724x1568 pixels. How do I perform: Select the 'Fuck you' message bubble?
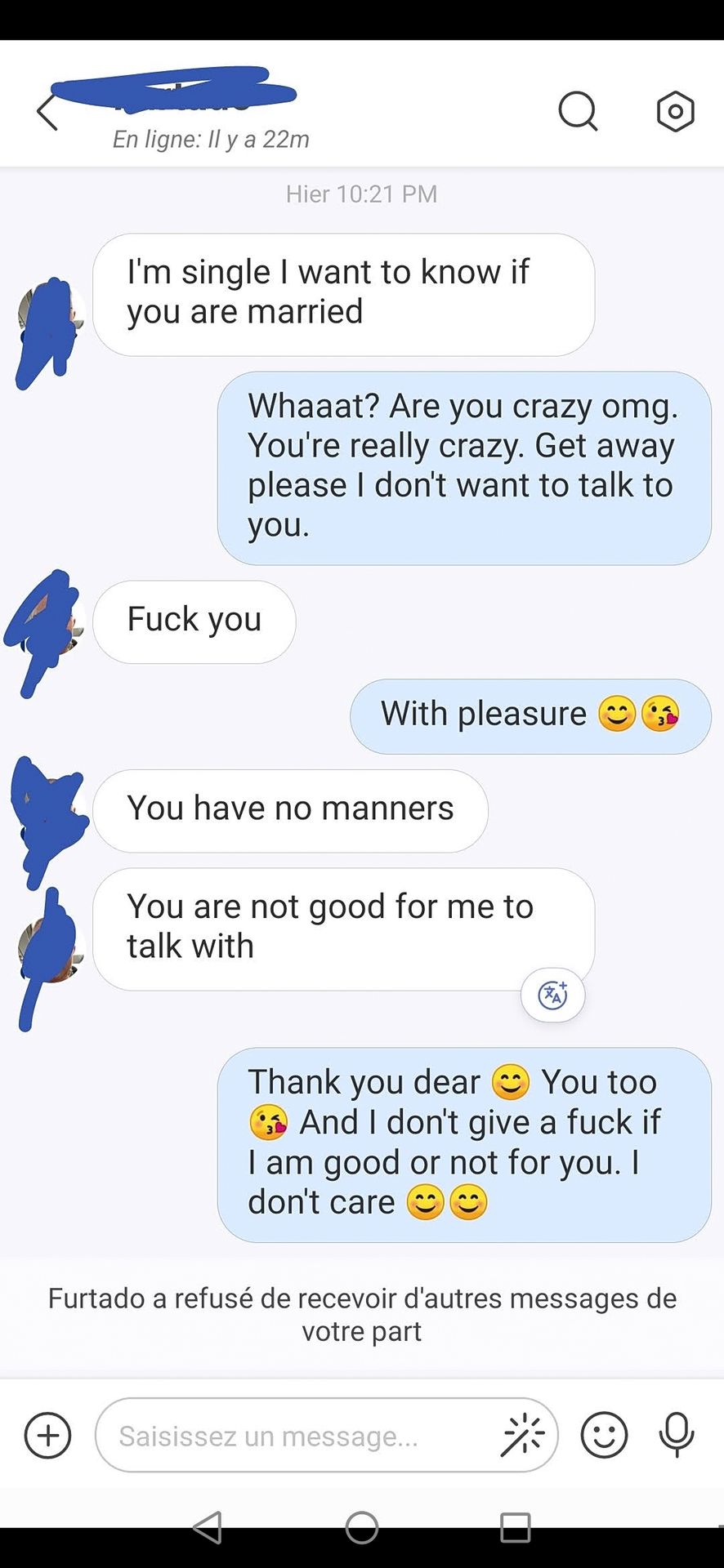pyautogui.click(x=194, y=621)
